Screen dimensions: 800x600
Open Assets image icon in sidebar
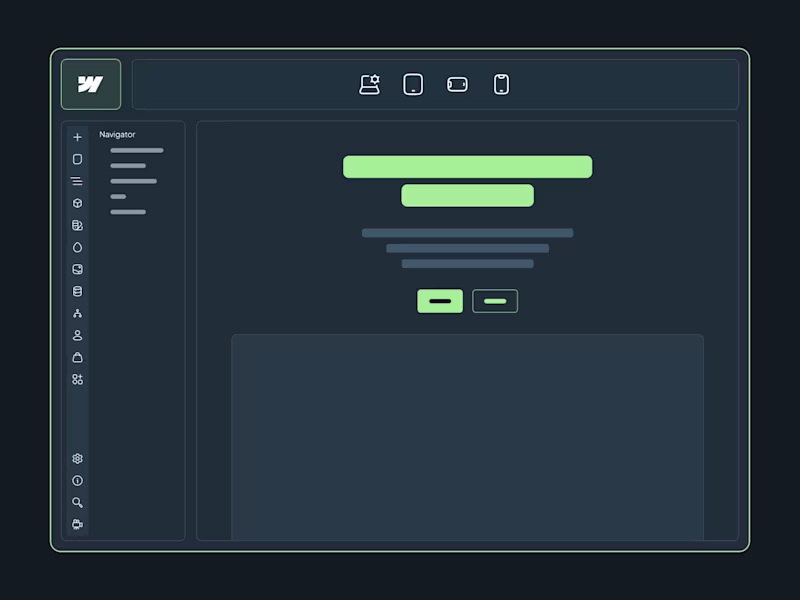pyautogui.click(x=78, y=269)
